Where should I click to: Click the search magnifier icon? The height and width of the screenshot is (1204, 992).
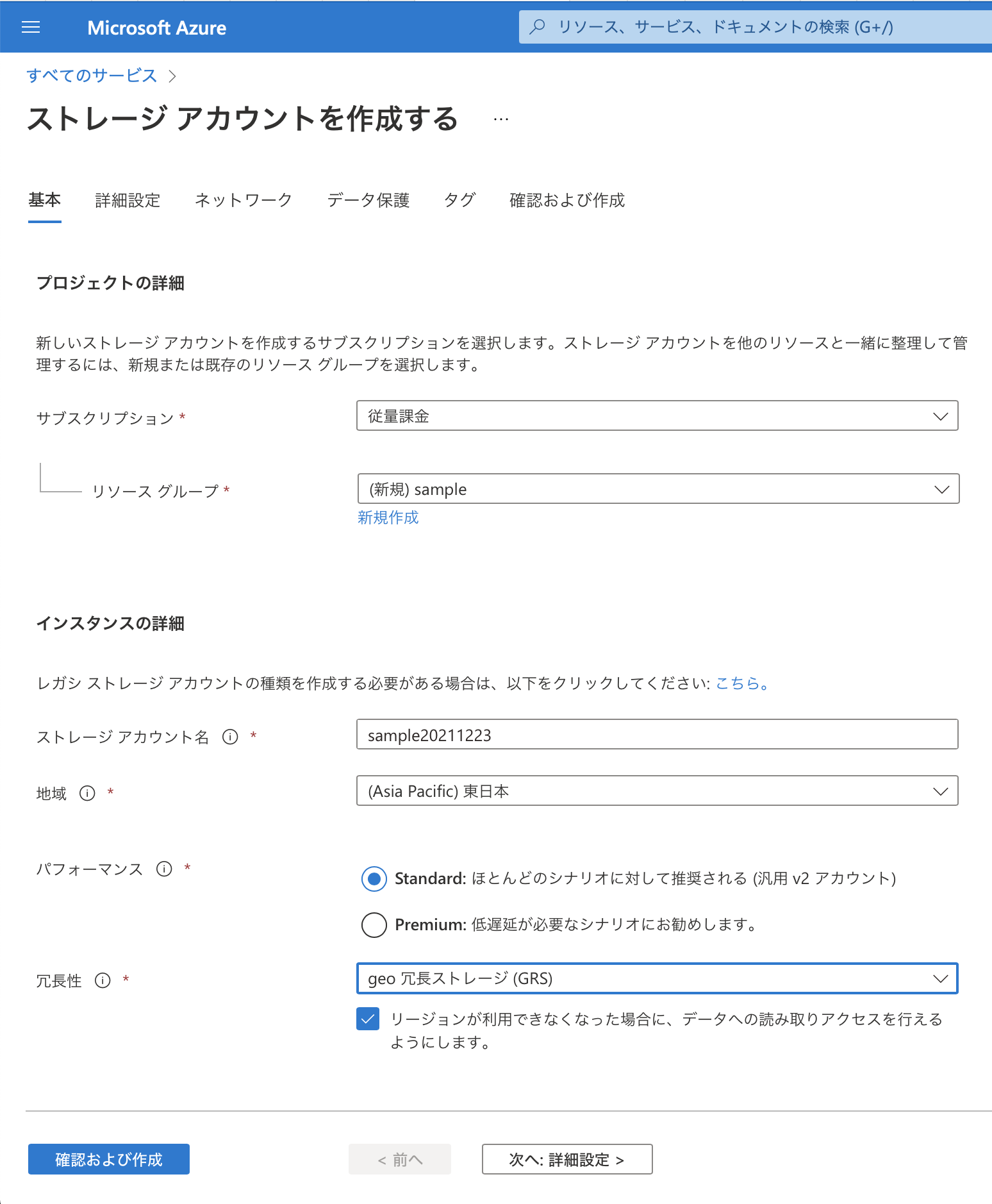point(536,27)
